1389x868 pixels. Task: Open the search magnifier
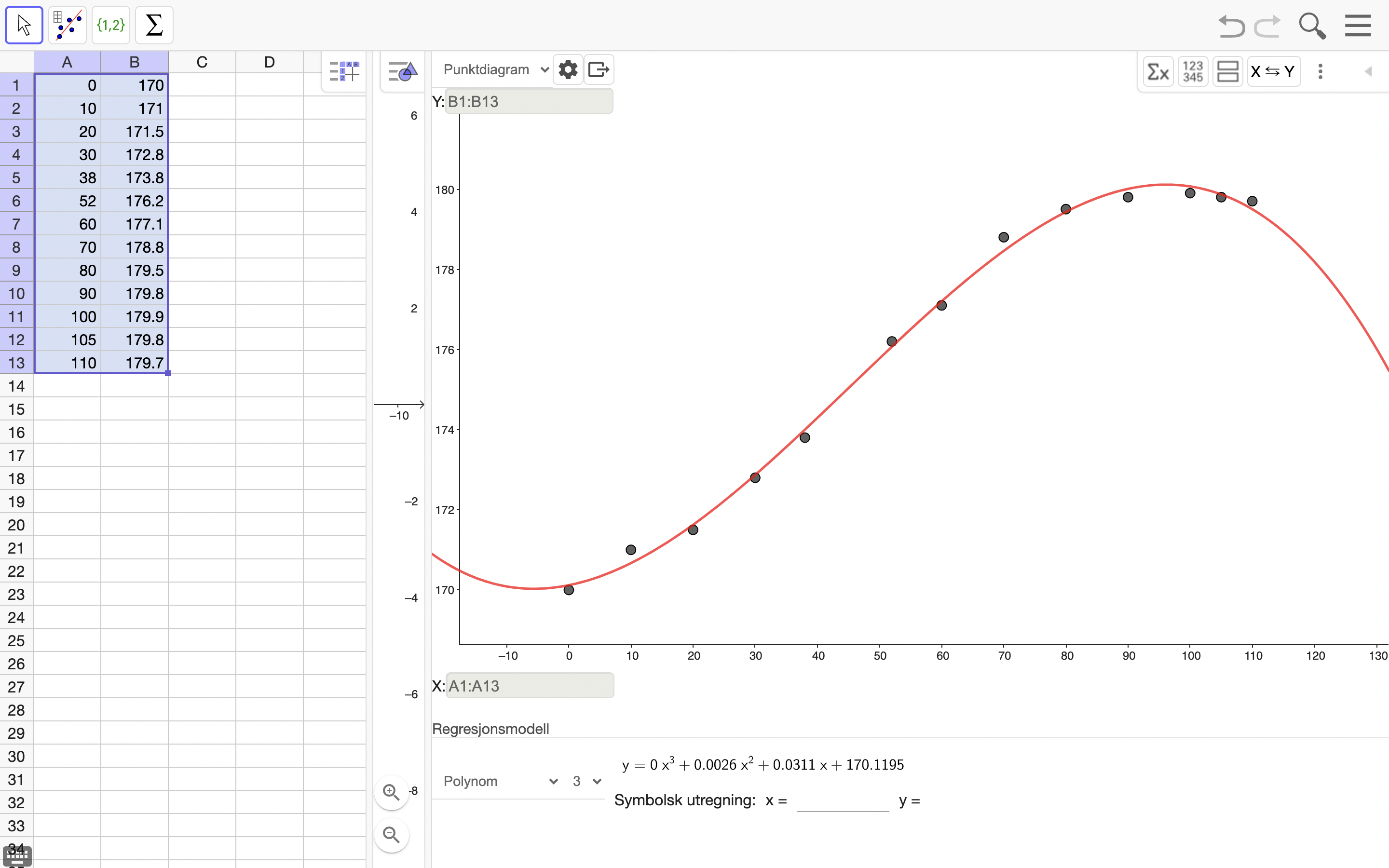[1312, 27]
